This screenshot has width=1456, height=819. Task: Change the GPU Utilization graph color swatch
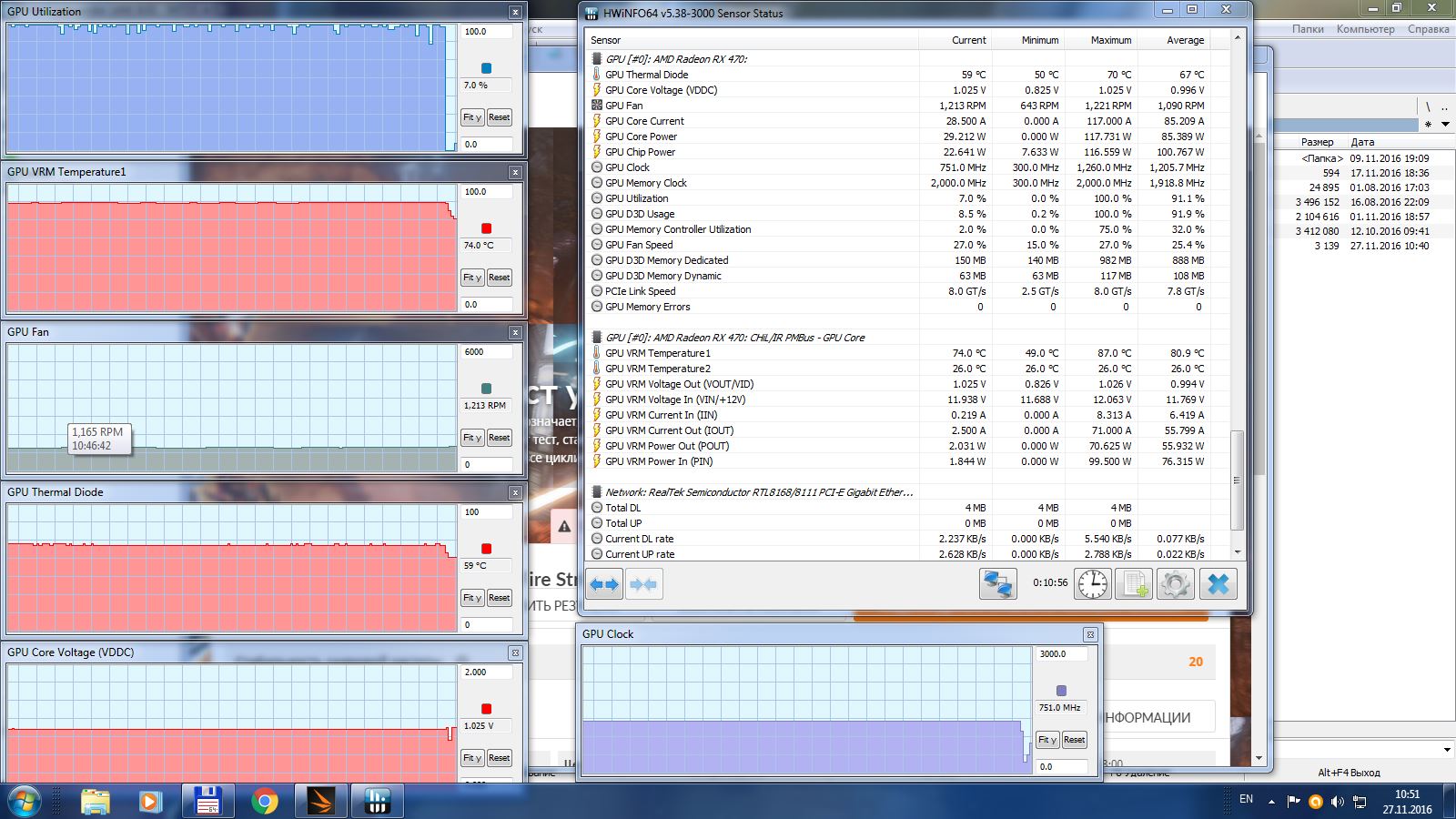[486, 68]
